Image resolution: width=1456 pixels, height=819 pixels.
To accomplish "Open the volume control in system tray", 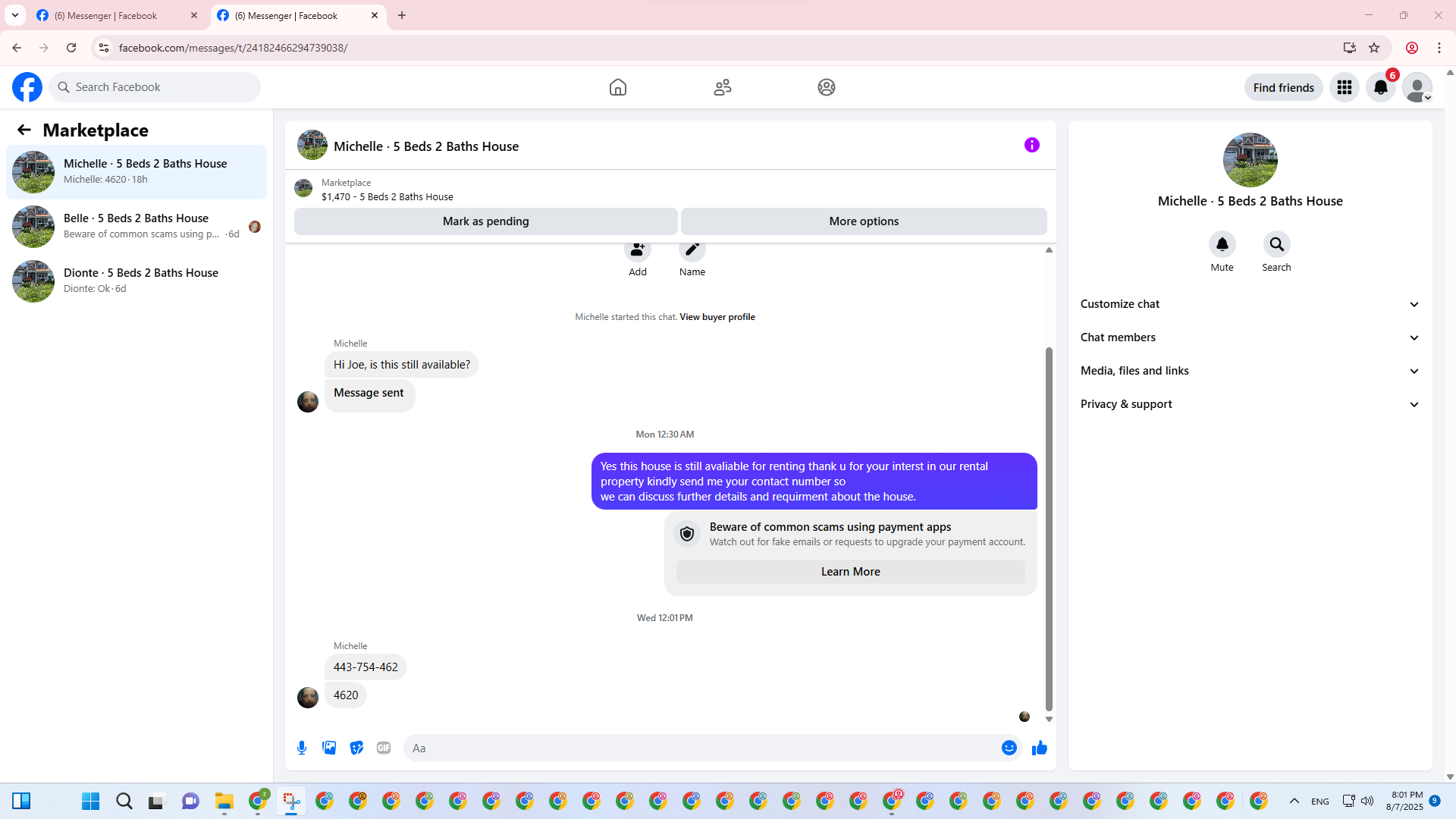I will pos(1367,801).
